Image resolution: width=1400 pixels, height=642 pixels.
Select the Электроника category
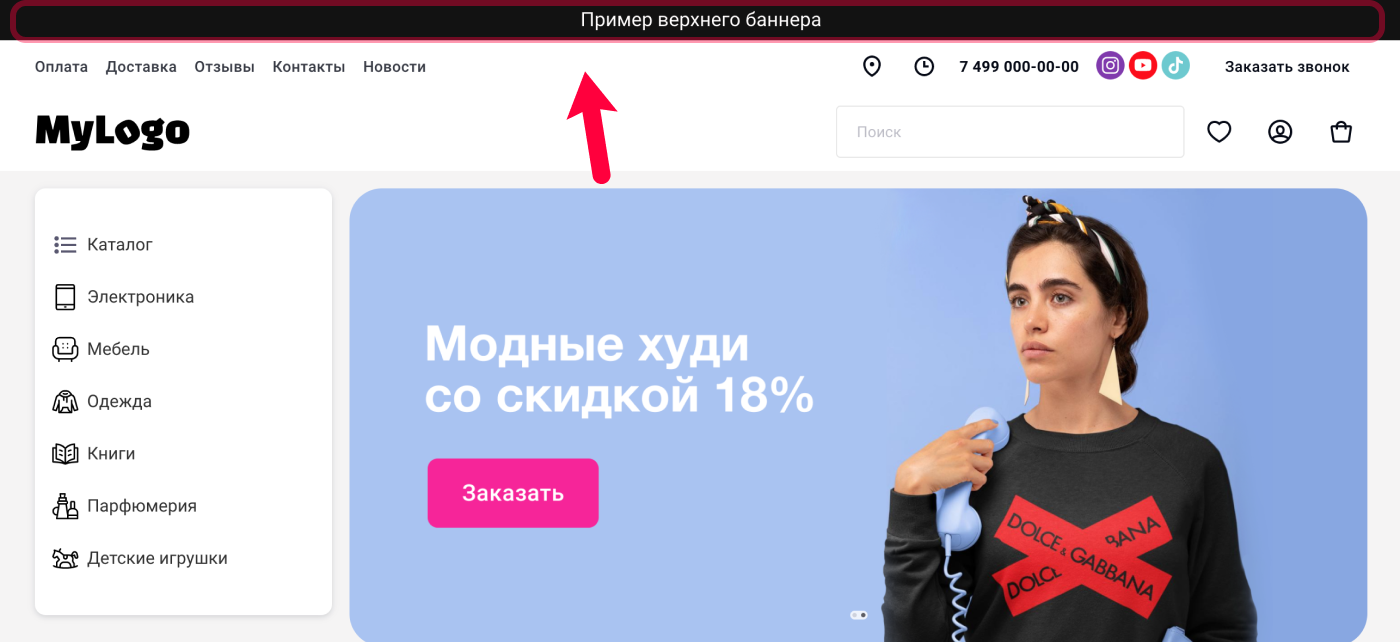pos(123,297)
